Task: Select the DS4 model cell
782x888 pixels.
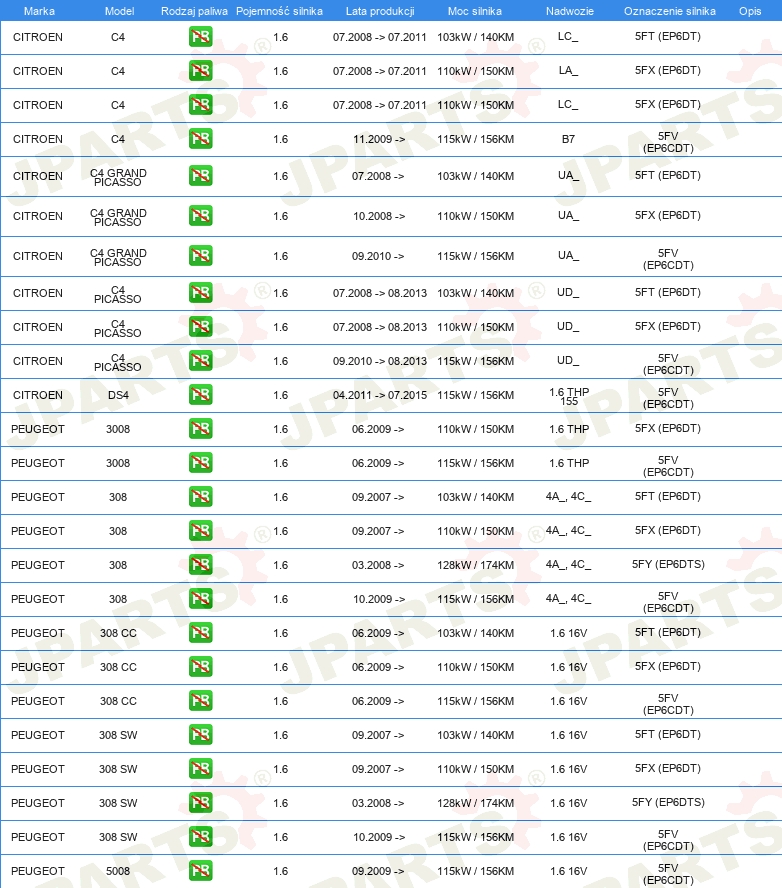Action: (x=118, y=395)
